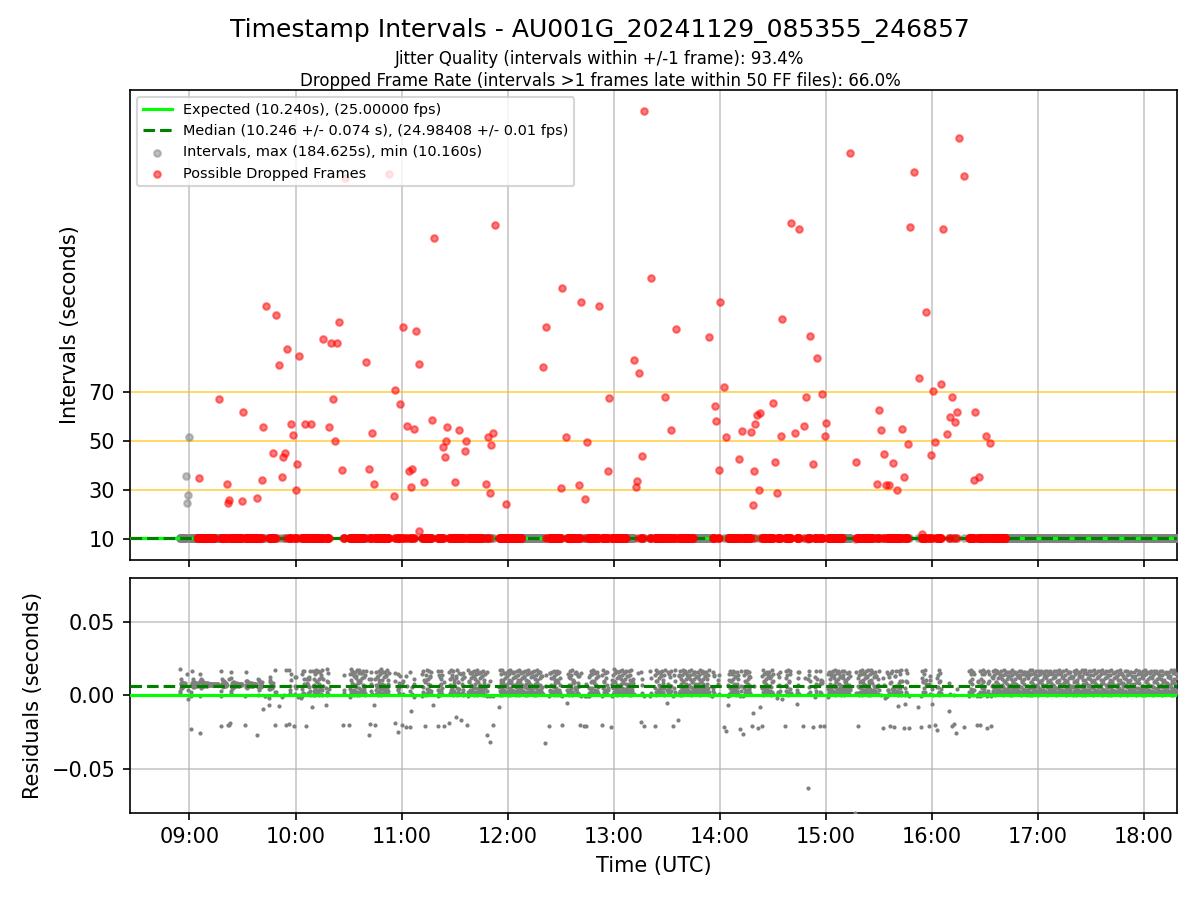Image resolution: width=1200 pixels, height=900 pixels.
Task: Click the 'Intervals (seconds)' y-axis label
Action: [69, 325]
